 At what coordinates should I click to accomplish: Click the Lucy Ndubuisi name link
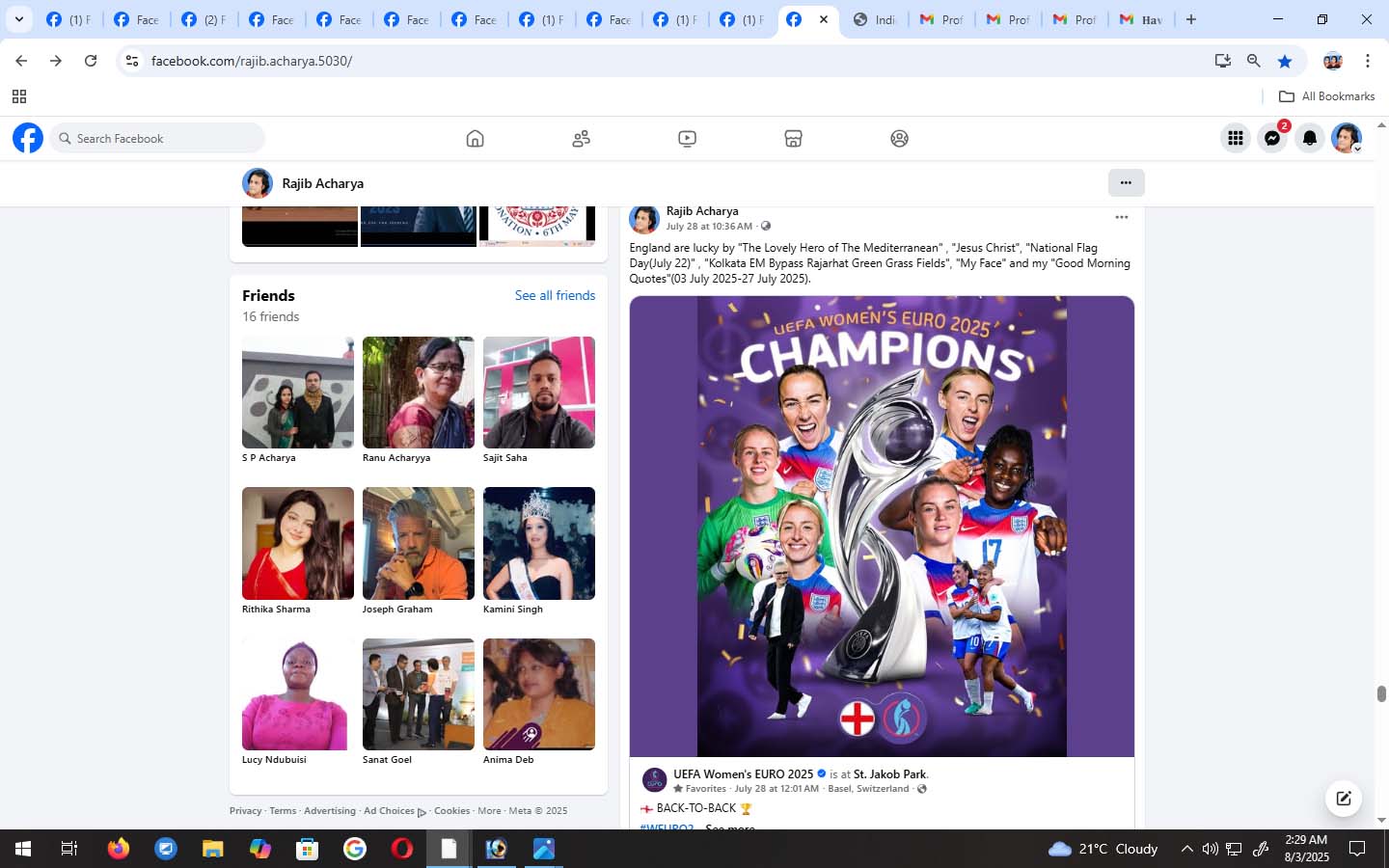pos(274,760)
